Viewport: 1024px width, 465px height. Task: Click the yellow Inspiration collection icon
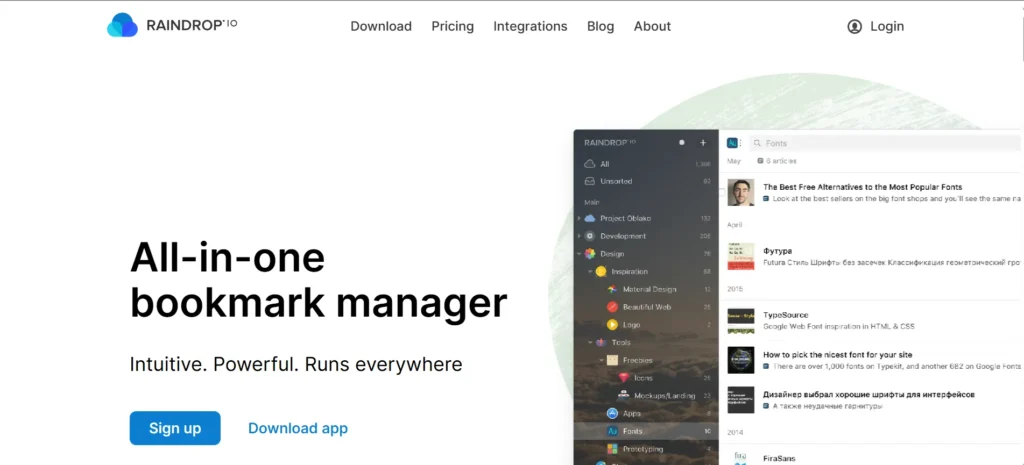tap(601, 272)
